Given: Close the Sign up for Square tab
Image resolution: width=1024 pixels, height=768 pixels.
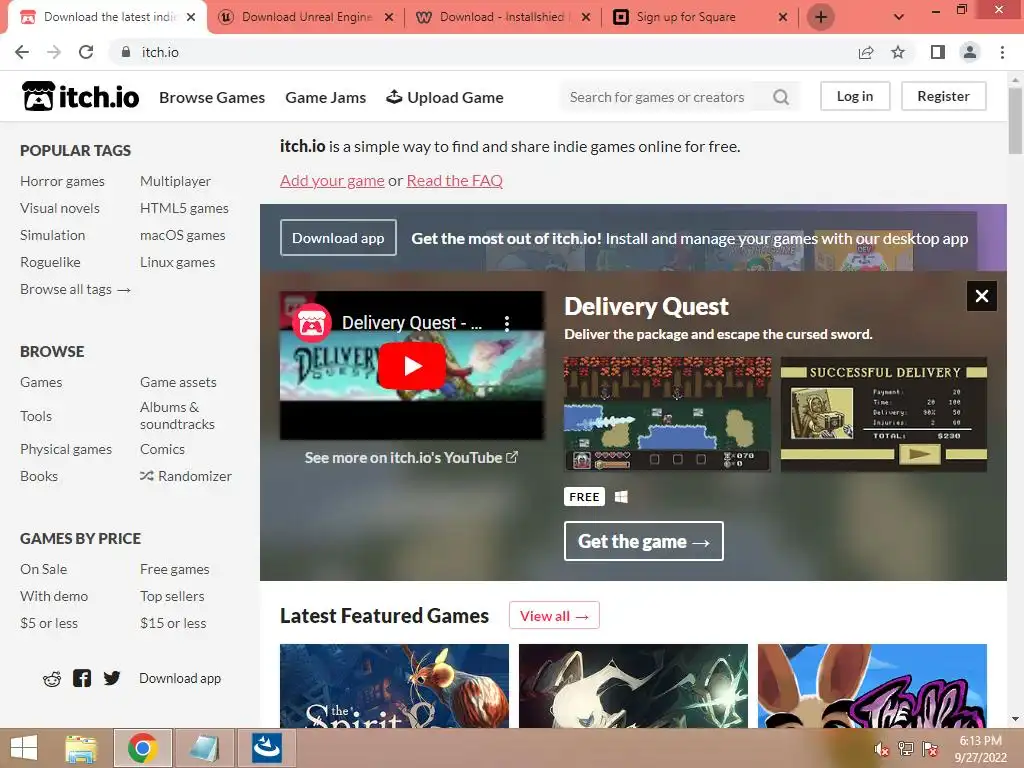Looking at the screenshot, I should (x=783, y=17).
